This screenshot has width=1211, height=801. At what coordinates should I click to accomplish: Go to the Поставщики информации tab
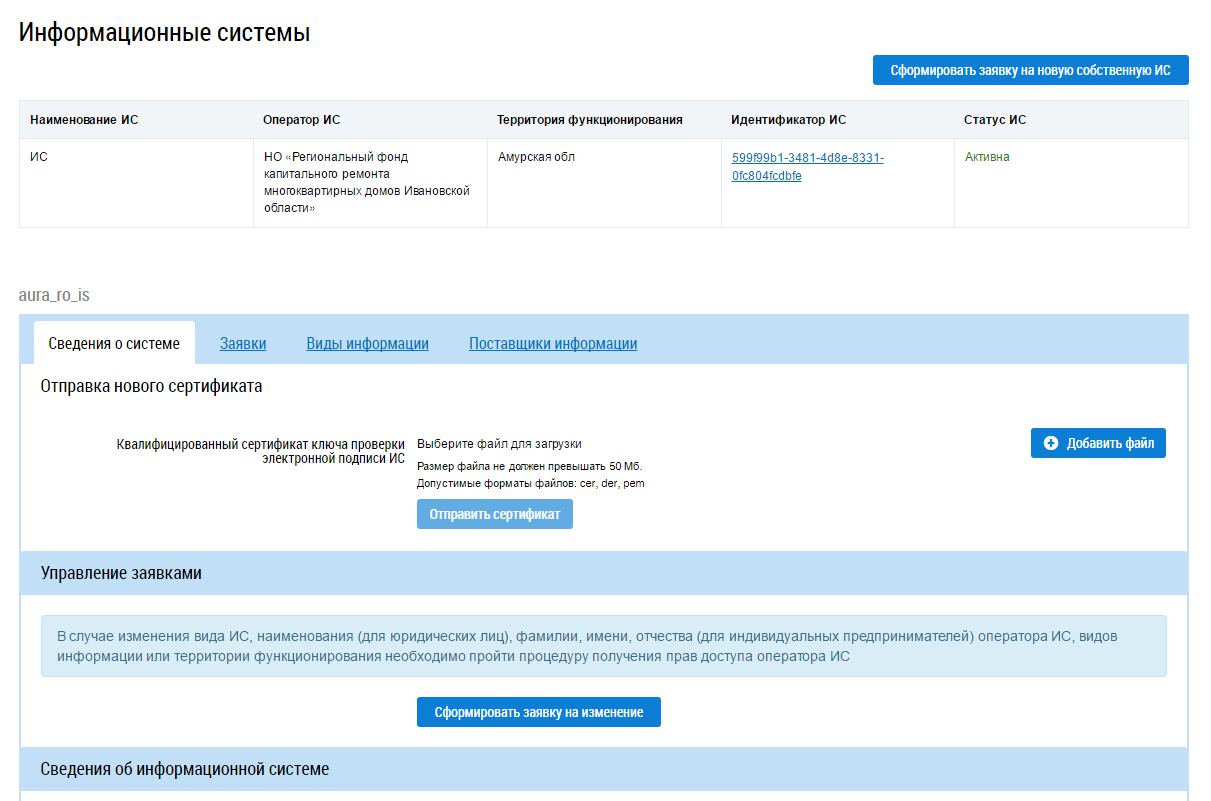553,343
